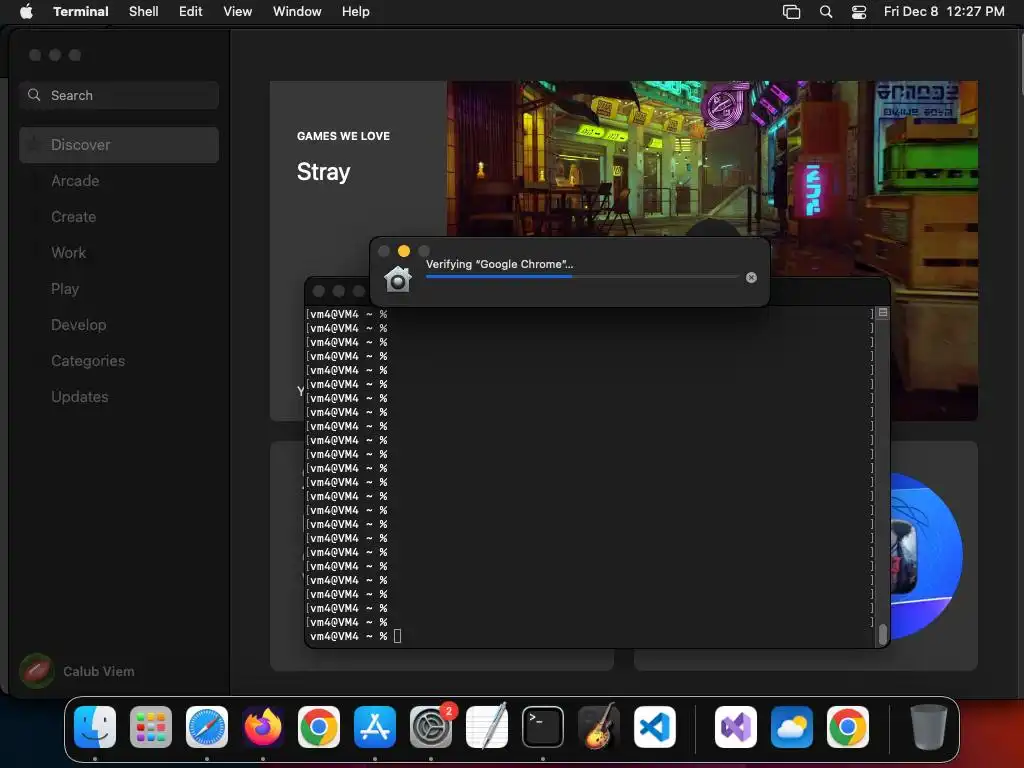The width and height of the screenshot is (1024, 768).
Task: Select Play in App Store sidebar
Action: [119, 289]
